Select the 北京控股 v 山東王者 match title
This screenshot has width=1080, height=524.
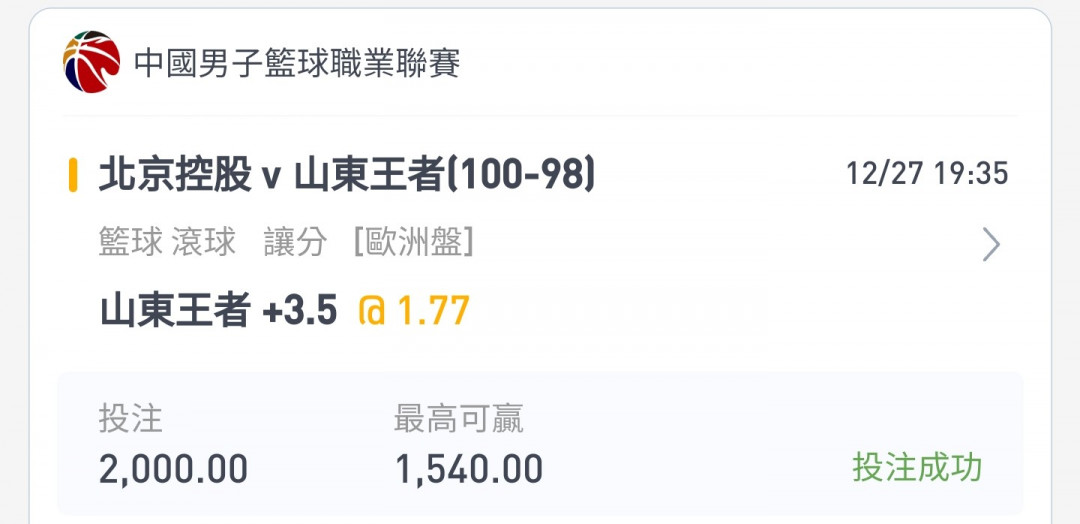click(346, 176)
